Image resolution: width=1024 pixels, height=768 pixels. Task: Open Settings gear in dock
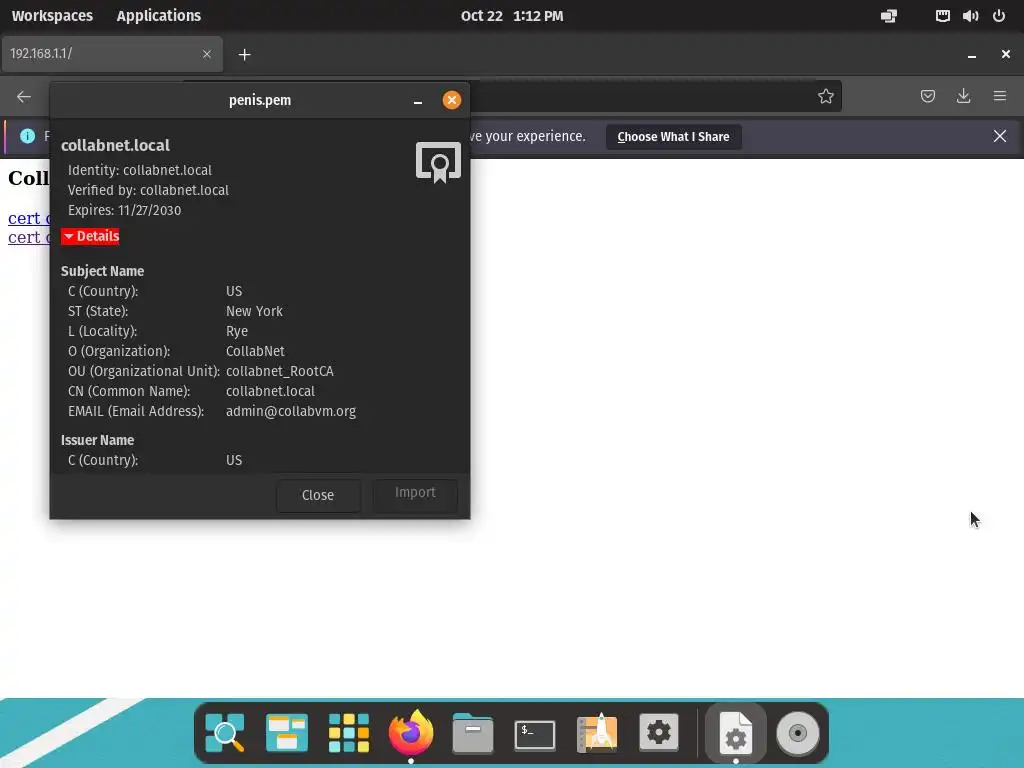659,733
